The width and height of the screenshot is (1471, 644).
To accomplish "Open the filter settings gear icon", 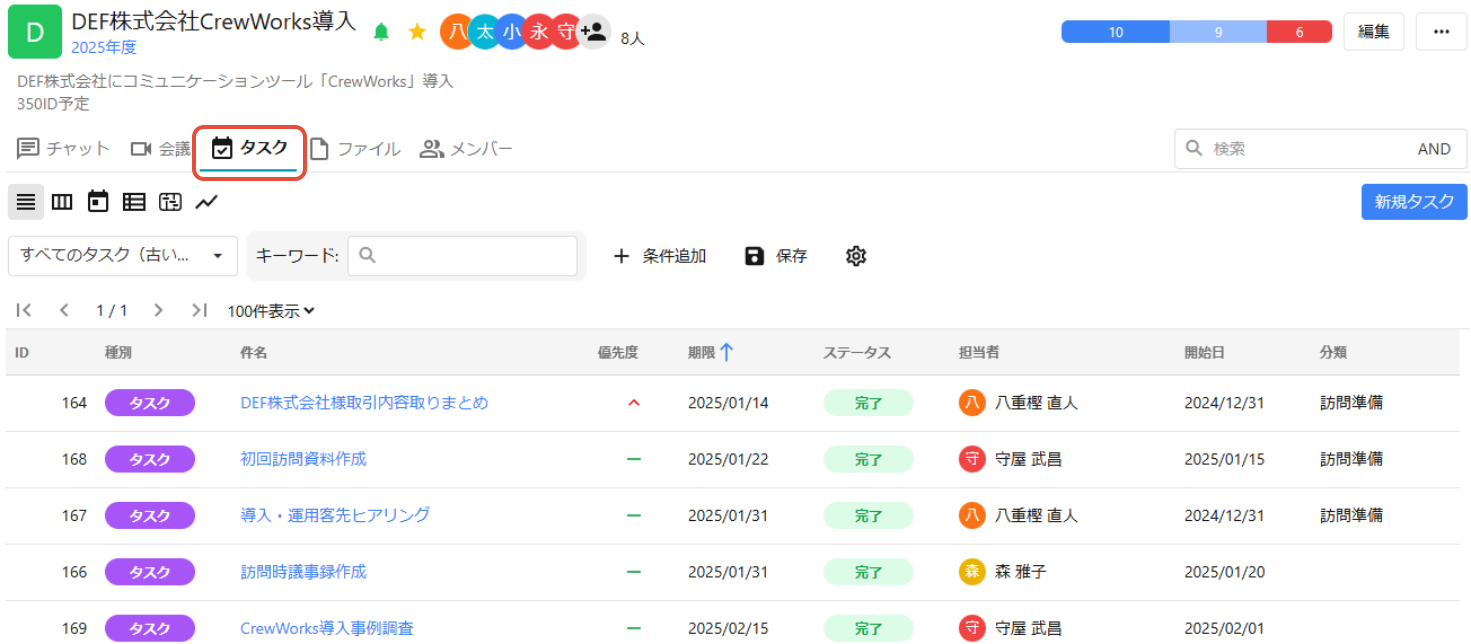I will (x=855, y=256).
